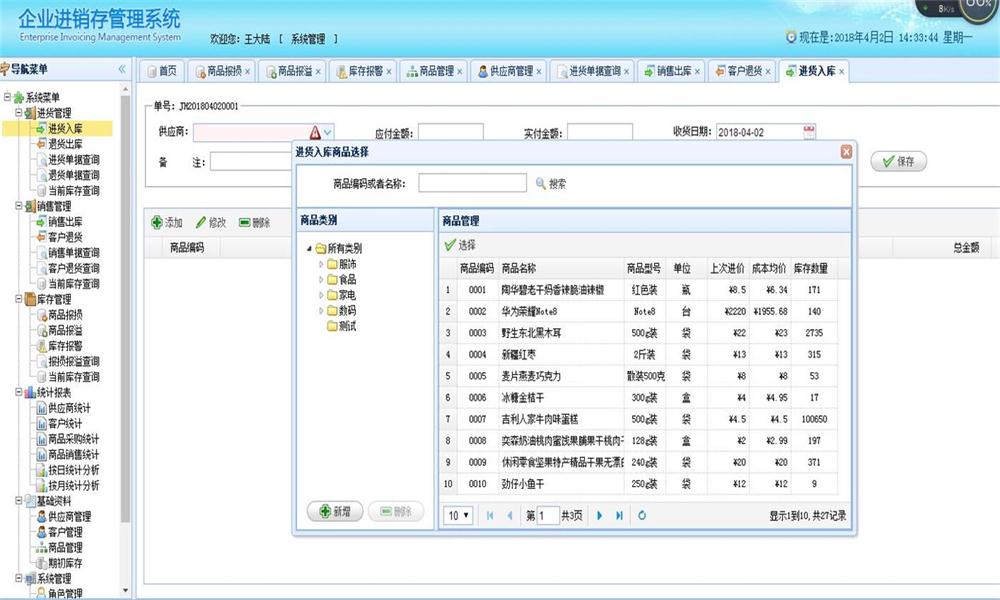
Task: Click the 删除 button in main toolbar
Action: click(x=254, y=222)
